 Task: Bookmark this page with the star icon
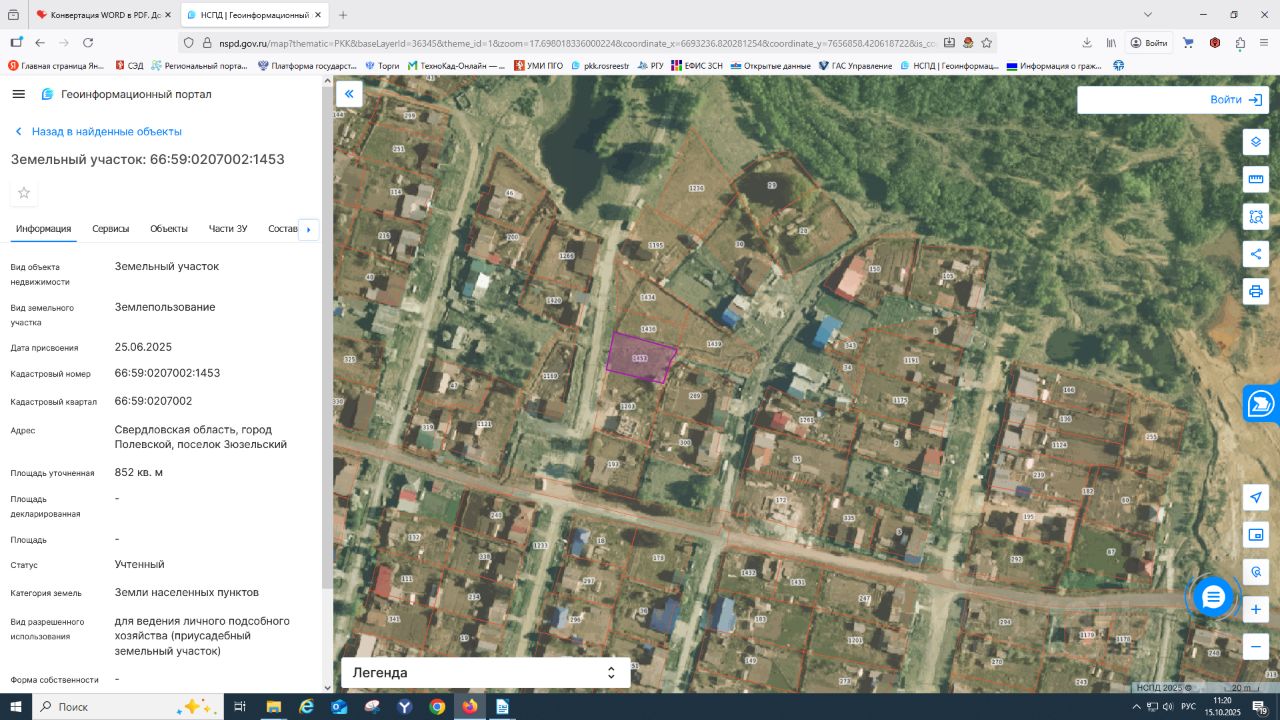[986, 43]
